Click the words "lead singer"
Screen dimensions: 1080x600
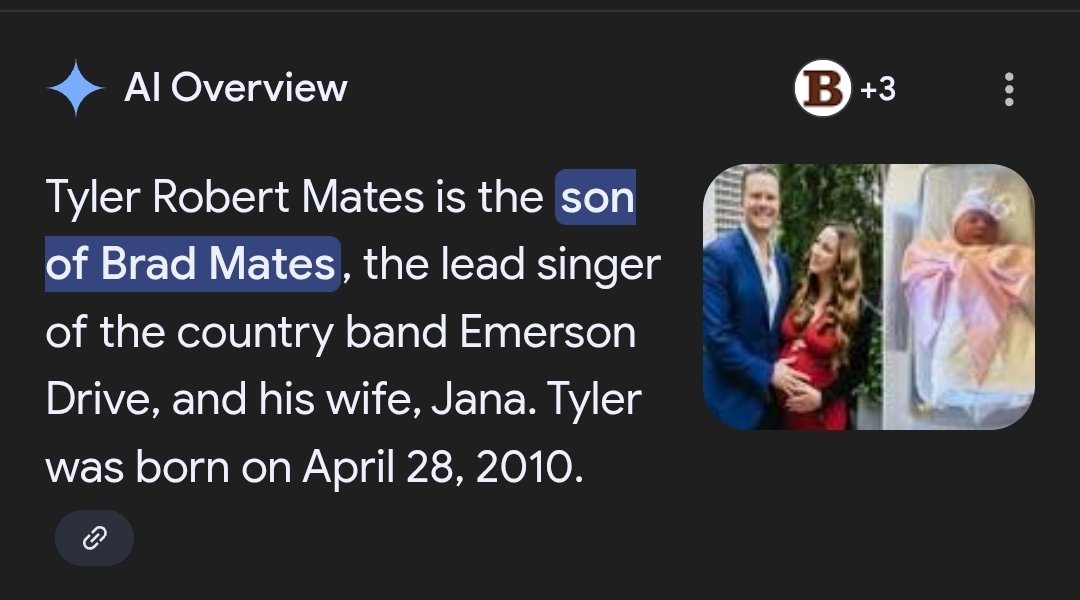click(556, 264)
